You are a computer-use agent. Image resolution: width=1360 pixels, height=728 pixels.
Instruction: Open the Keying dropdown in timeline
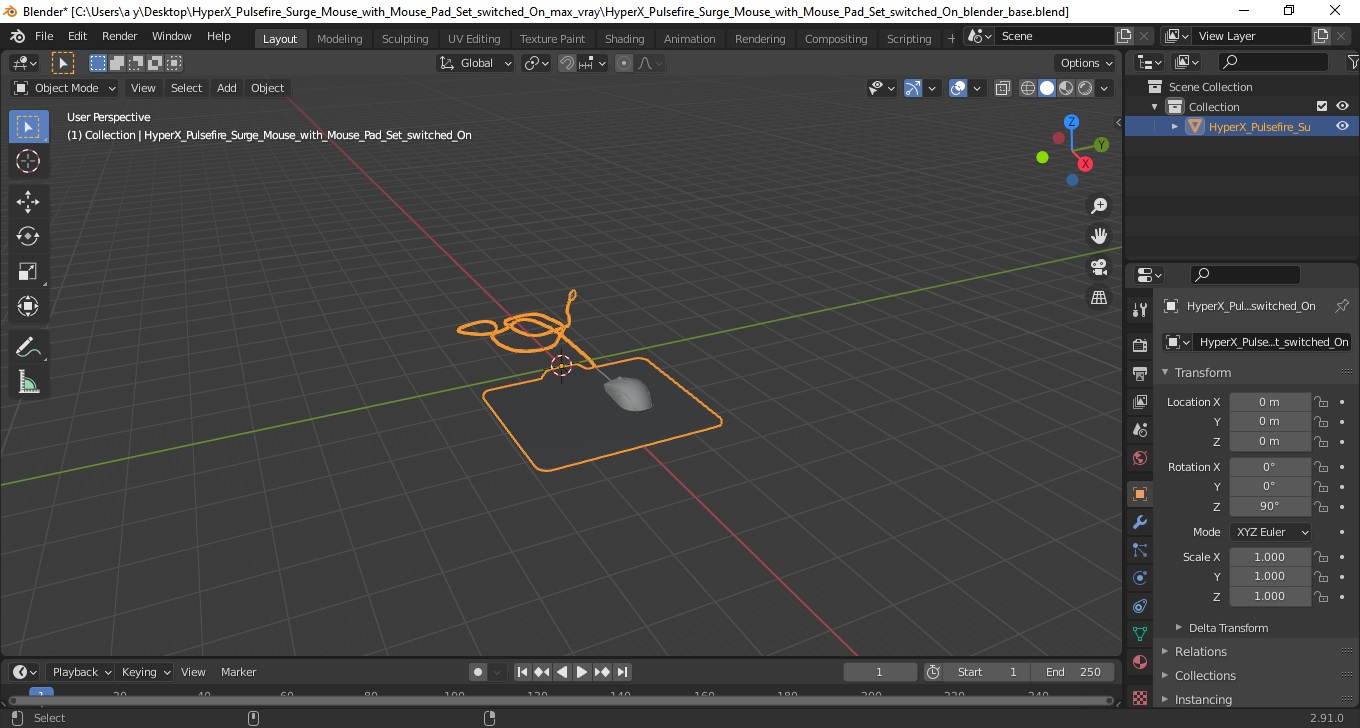[x=145, y=672]
